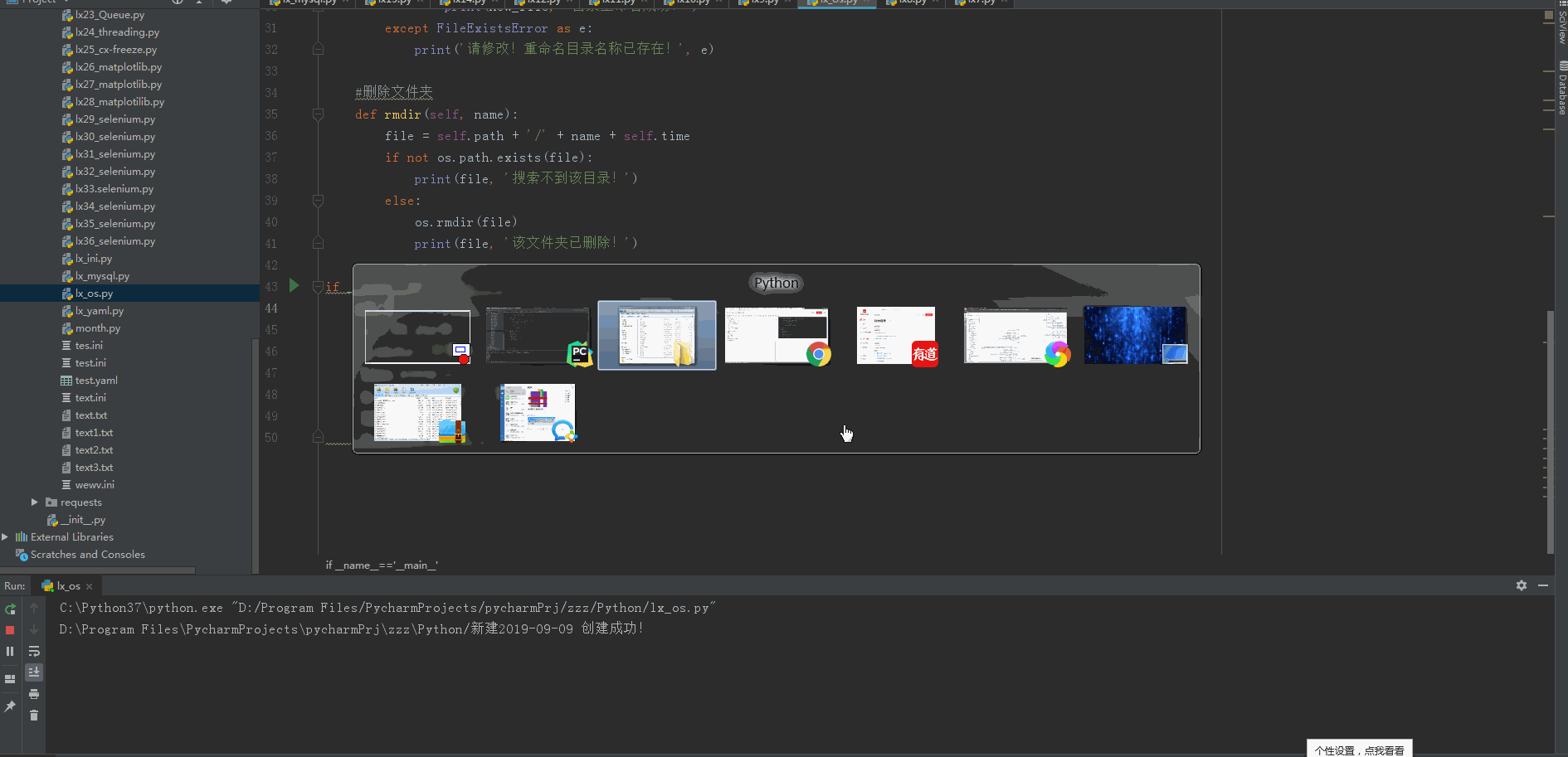
Task: Pin the lx_os Run tab
Action: click(10, 706)
